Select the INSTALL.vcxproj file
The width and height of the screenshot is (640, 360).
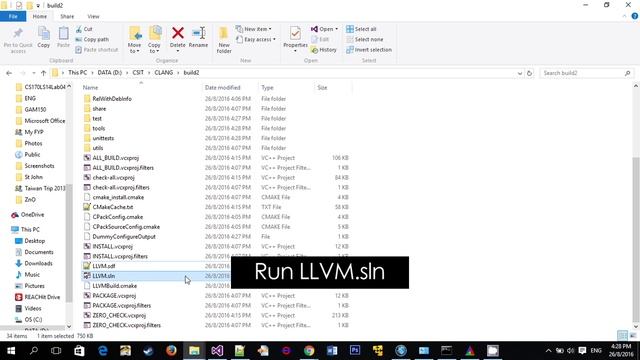click(x=112, y=247)
